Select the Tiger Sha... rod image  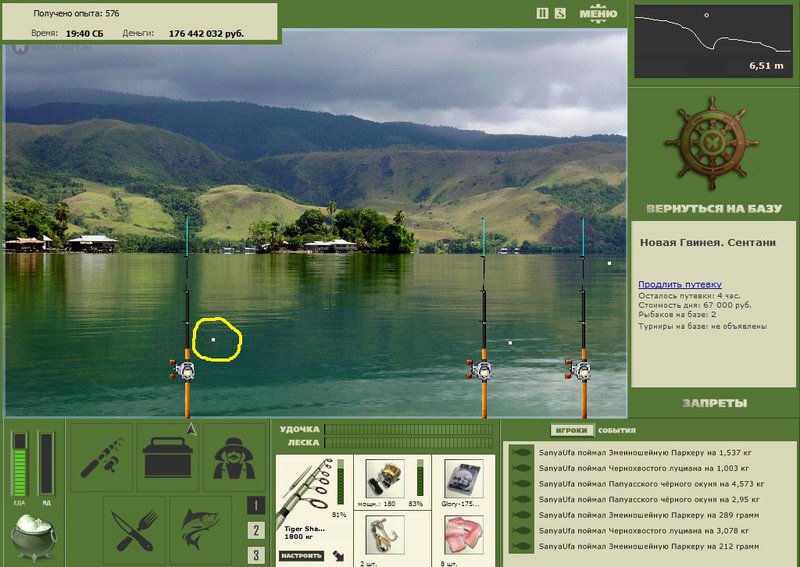click(x=305, y=490)
